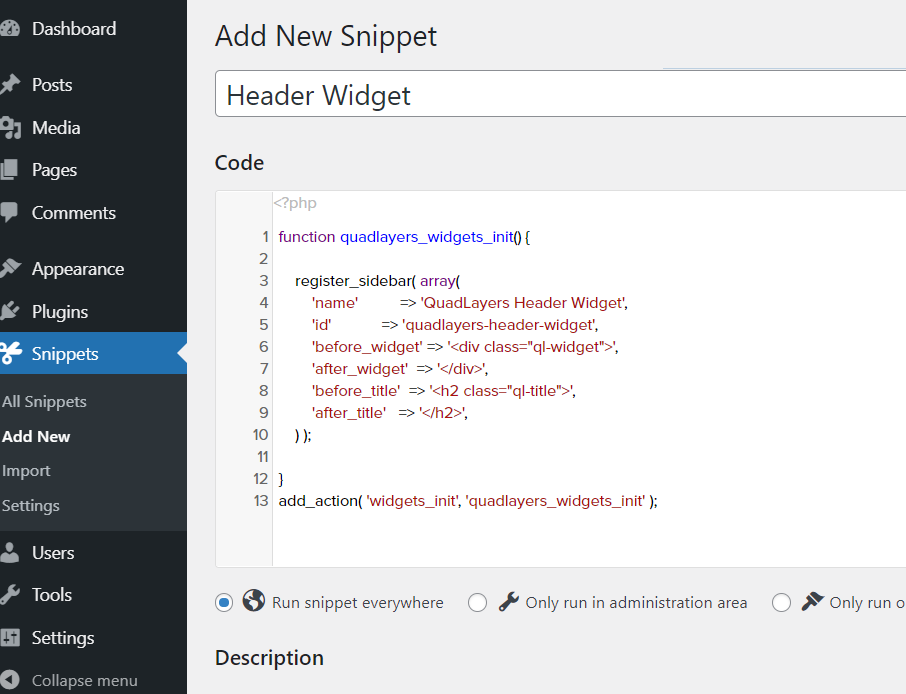Click the Comments speech bubble icon
The image size is (906, 694).
coord(9,212)
